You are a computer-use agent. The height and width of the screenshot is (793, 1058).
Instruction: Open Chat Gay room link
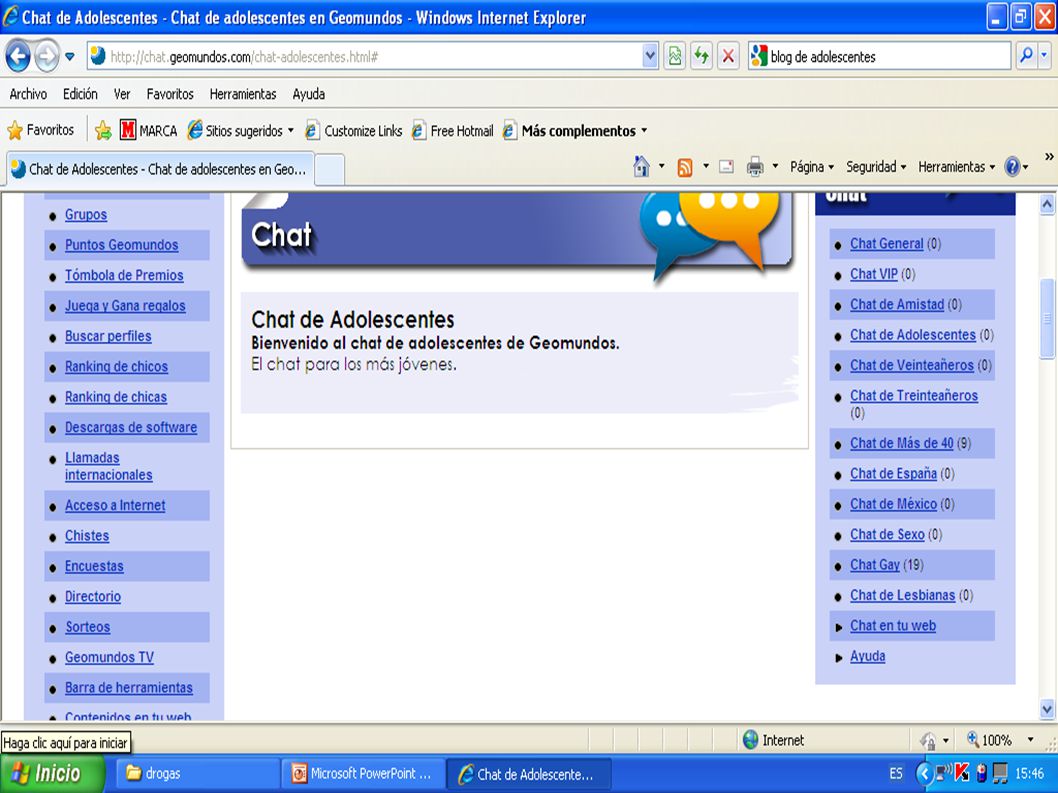(x=874, y=565)
